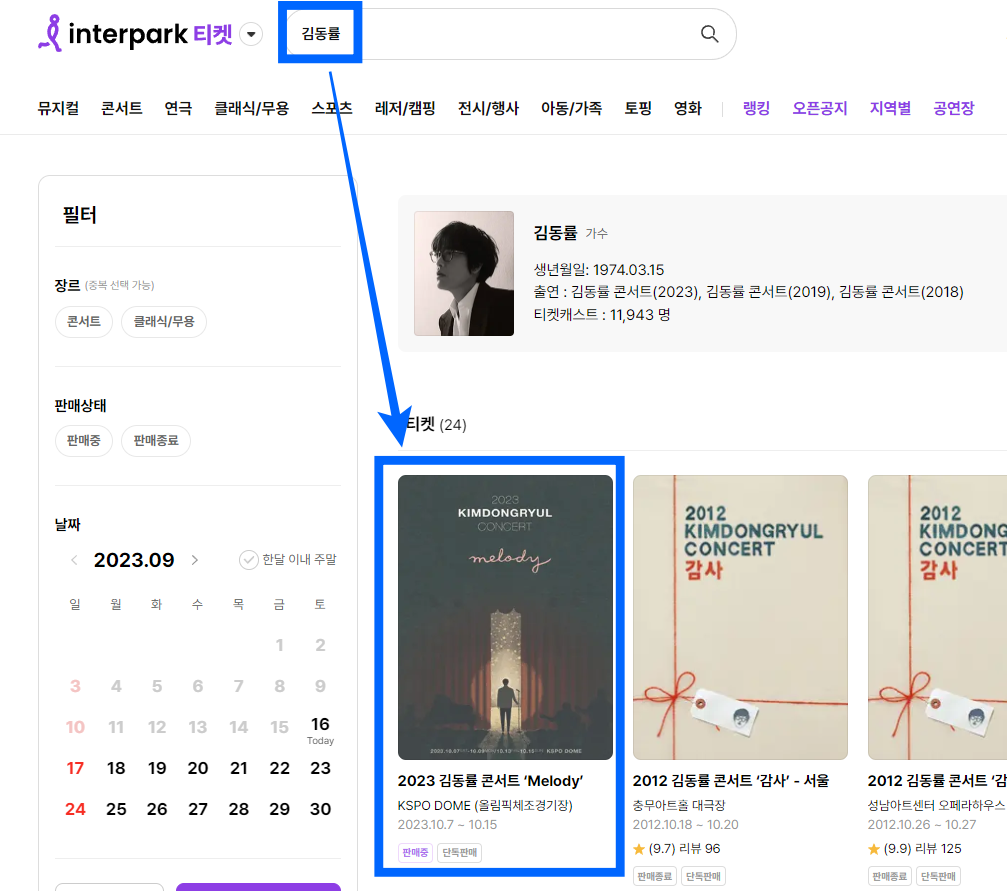Select date 16 Today in calendar

tap(320, 730)
